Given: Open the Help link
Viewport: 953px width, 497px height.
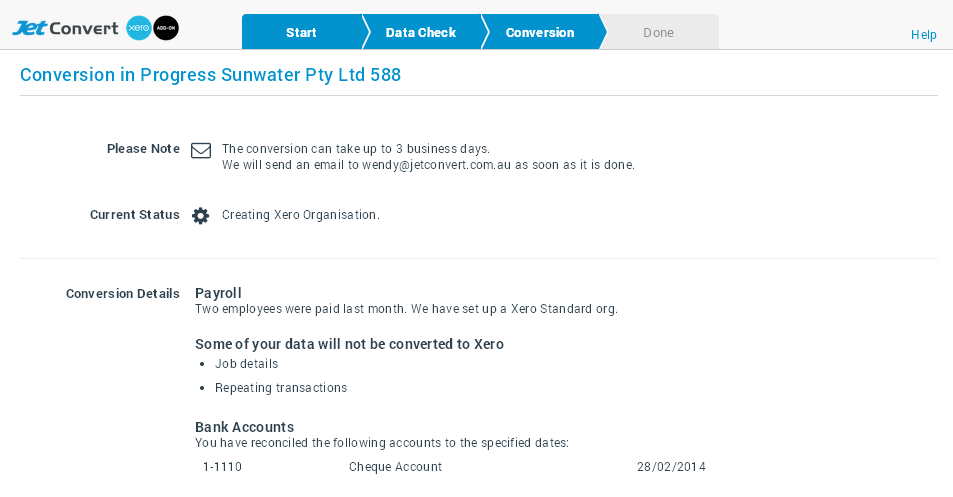Looking at the screenshot, I should 923,35.
